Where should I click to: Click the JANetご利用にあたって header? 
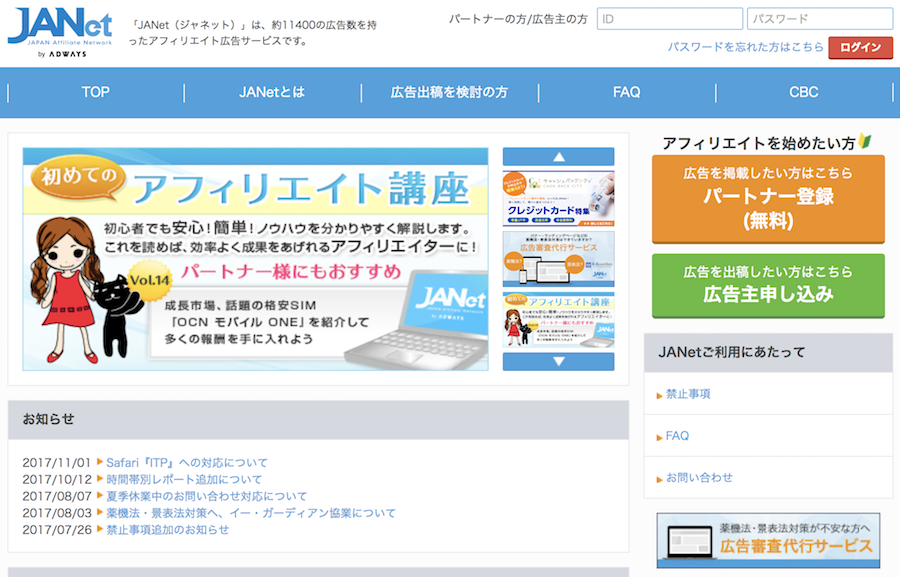(x=768, y=353)
